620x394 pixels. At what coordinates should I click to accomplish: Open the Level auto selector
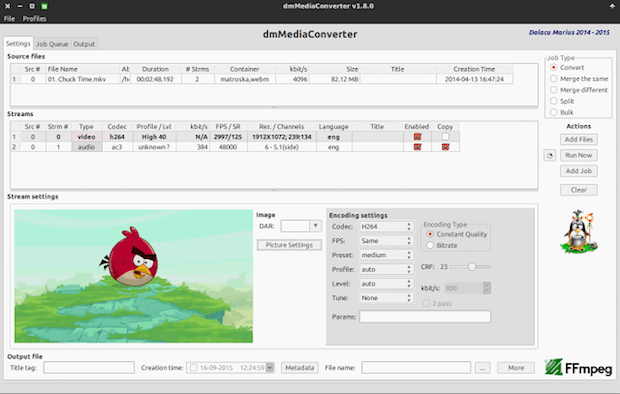click(386, 284)
